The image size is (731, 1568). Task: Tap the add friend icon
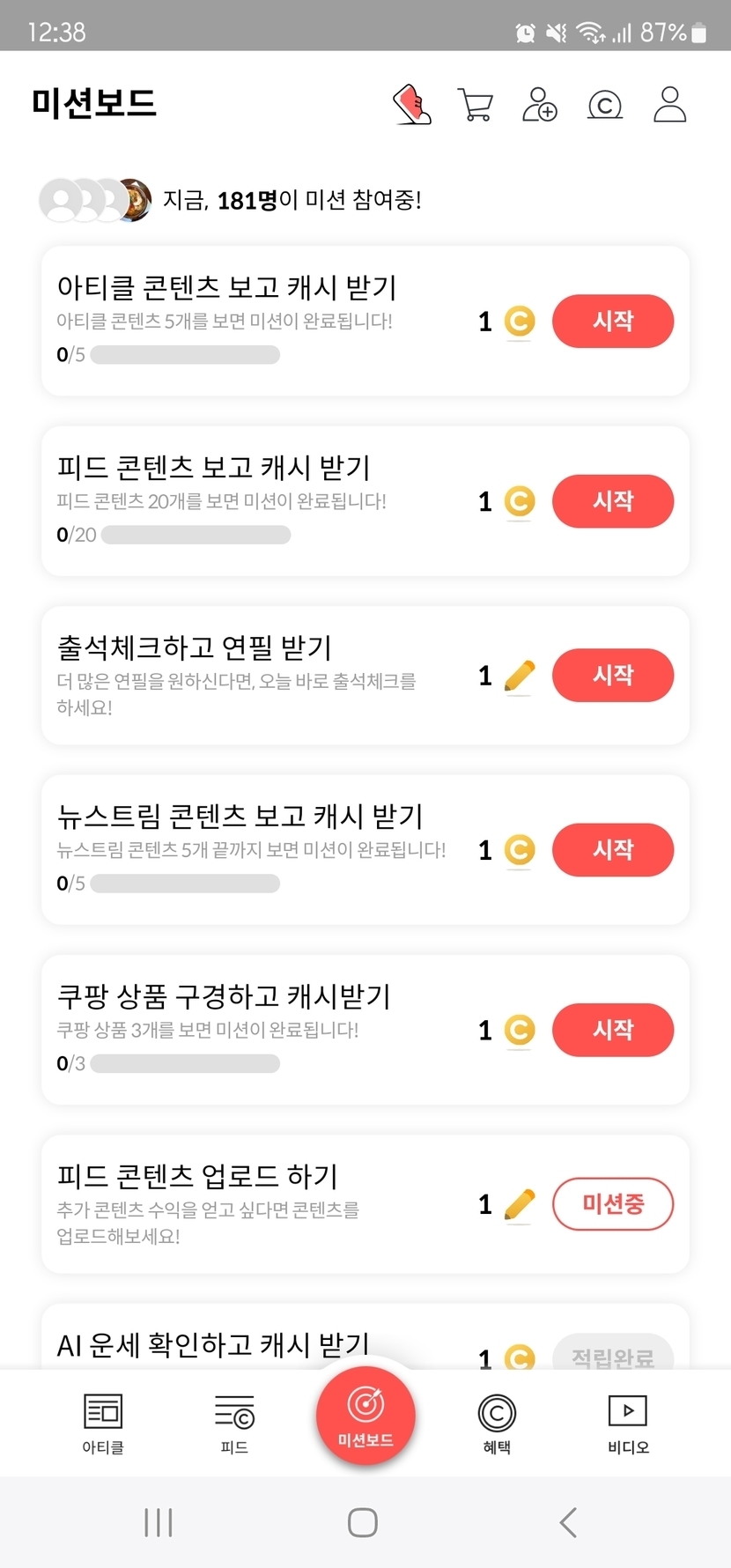[x=540, y=105]
